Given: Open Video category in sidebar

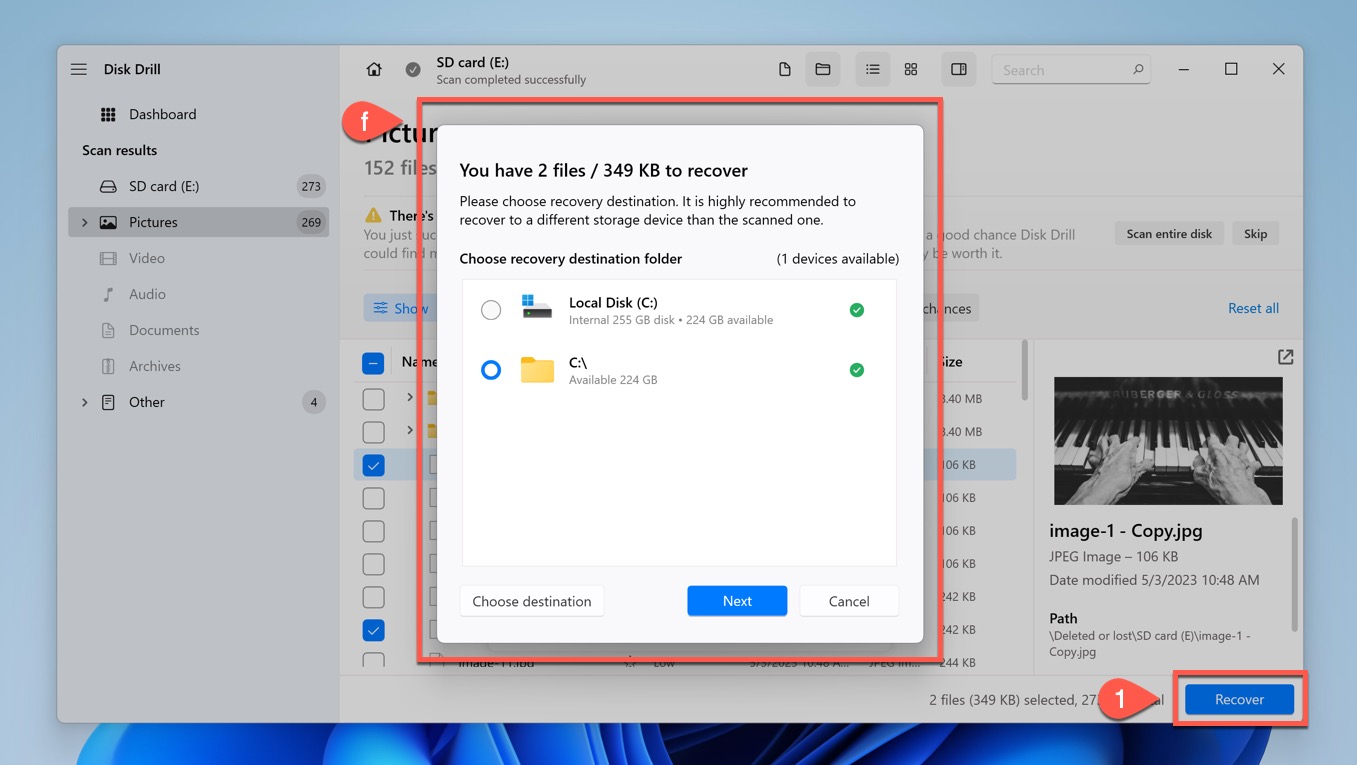Looking at the screenshot, I should [198, 258].
